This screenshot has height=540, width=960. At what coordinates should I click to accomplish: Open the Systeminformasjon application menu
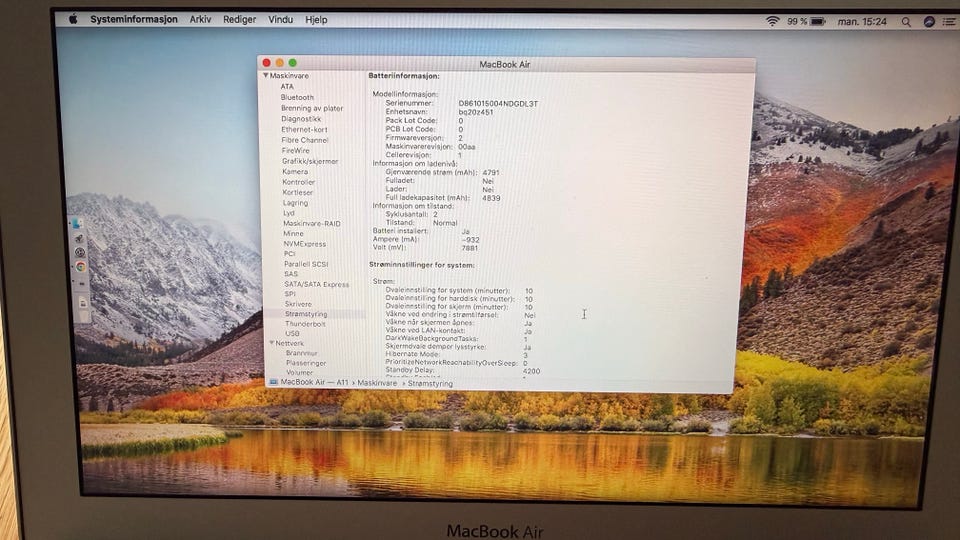tap(133, 19)
